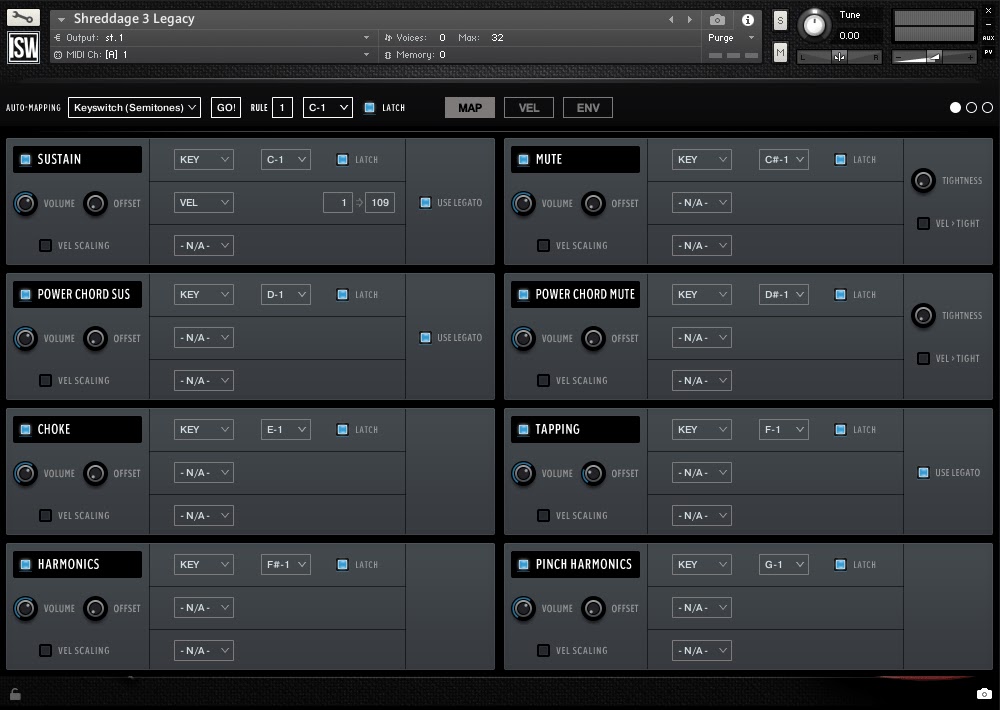Click the camera snapshot icon in header

pos(717,20)
